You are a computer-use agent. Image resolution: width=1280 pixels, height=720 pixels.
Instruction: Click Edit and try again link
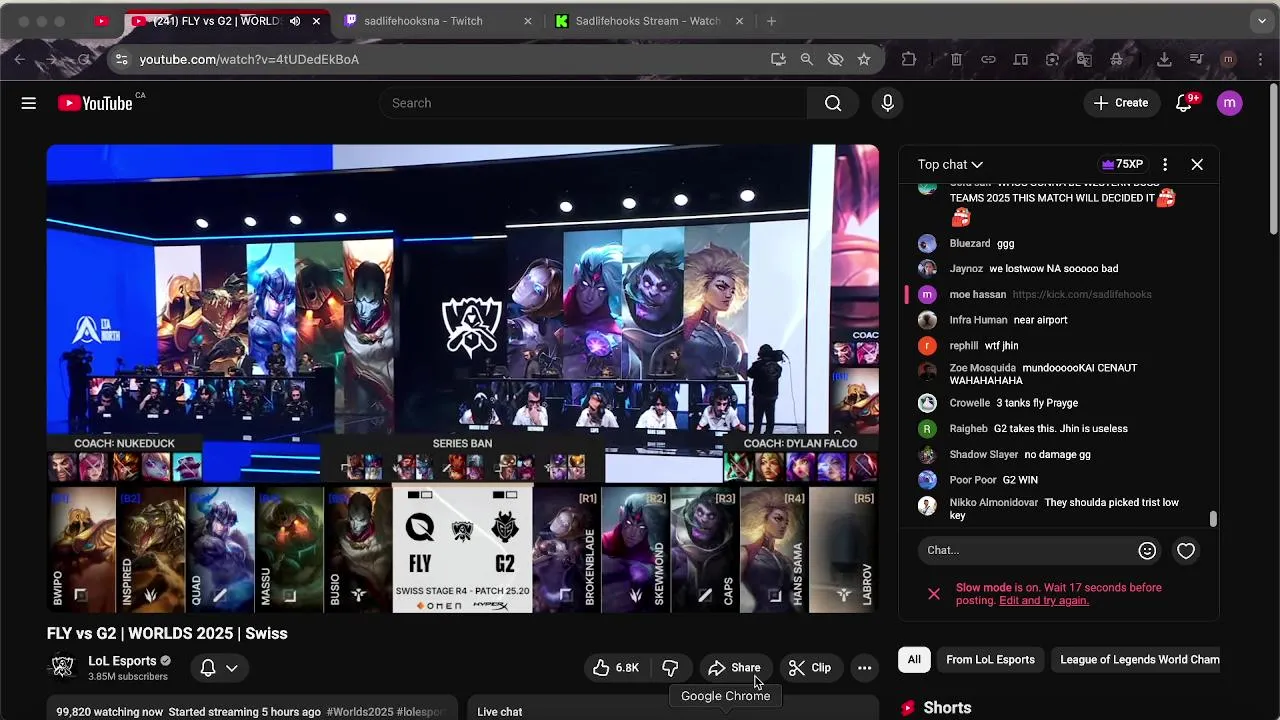pyautogui.click(x=1043, y=601)
